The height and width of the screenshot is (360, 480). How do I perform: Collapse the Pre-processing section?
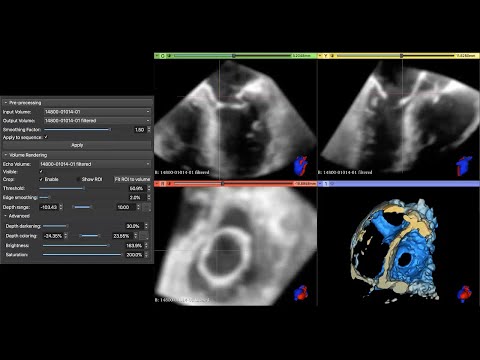coord(6,103)
